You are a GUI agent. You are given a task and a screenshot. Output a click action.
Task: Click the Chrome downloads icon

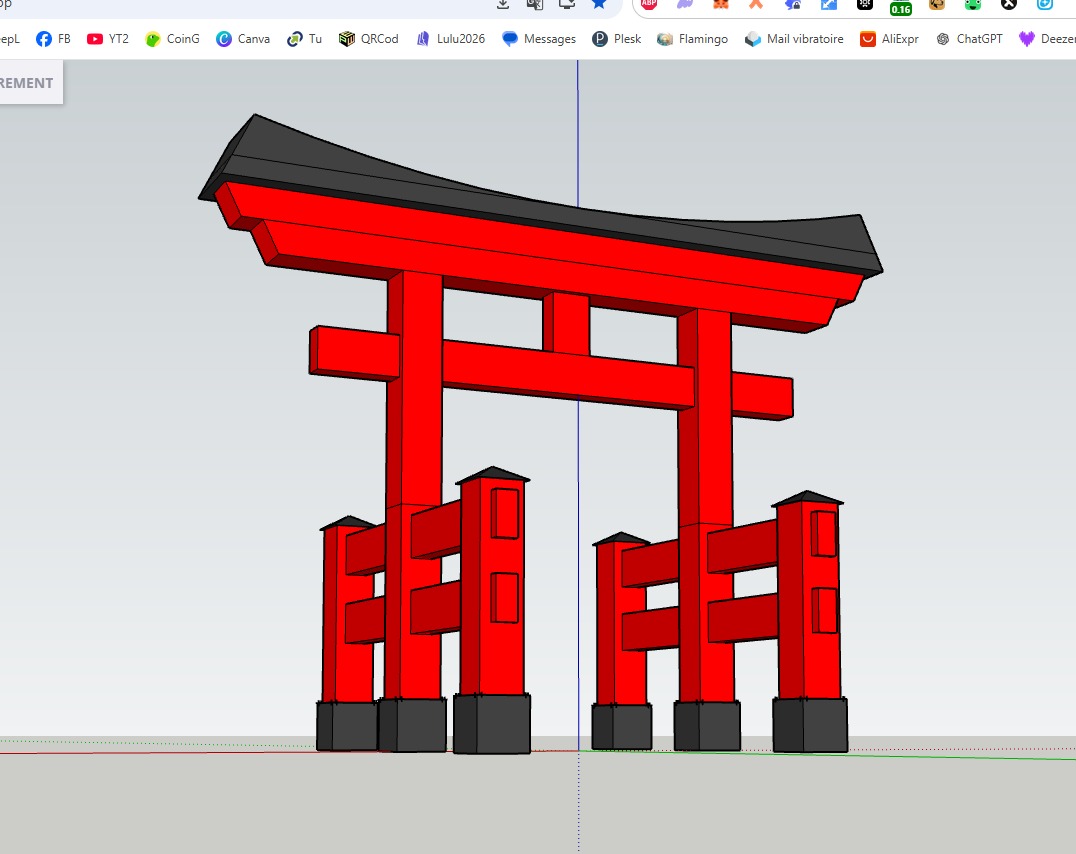click(x=503, y=4)
